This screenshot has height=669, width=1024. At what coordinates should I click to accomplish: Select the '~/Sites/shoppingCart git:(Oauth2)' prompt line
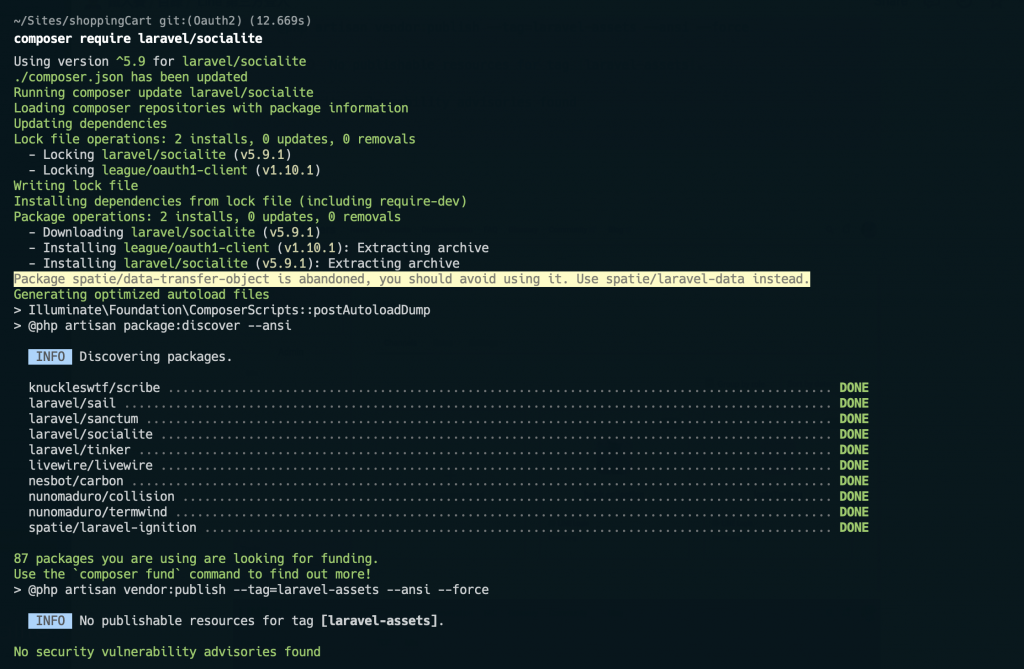(x=163, y=21)
